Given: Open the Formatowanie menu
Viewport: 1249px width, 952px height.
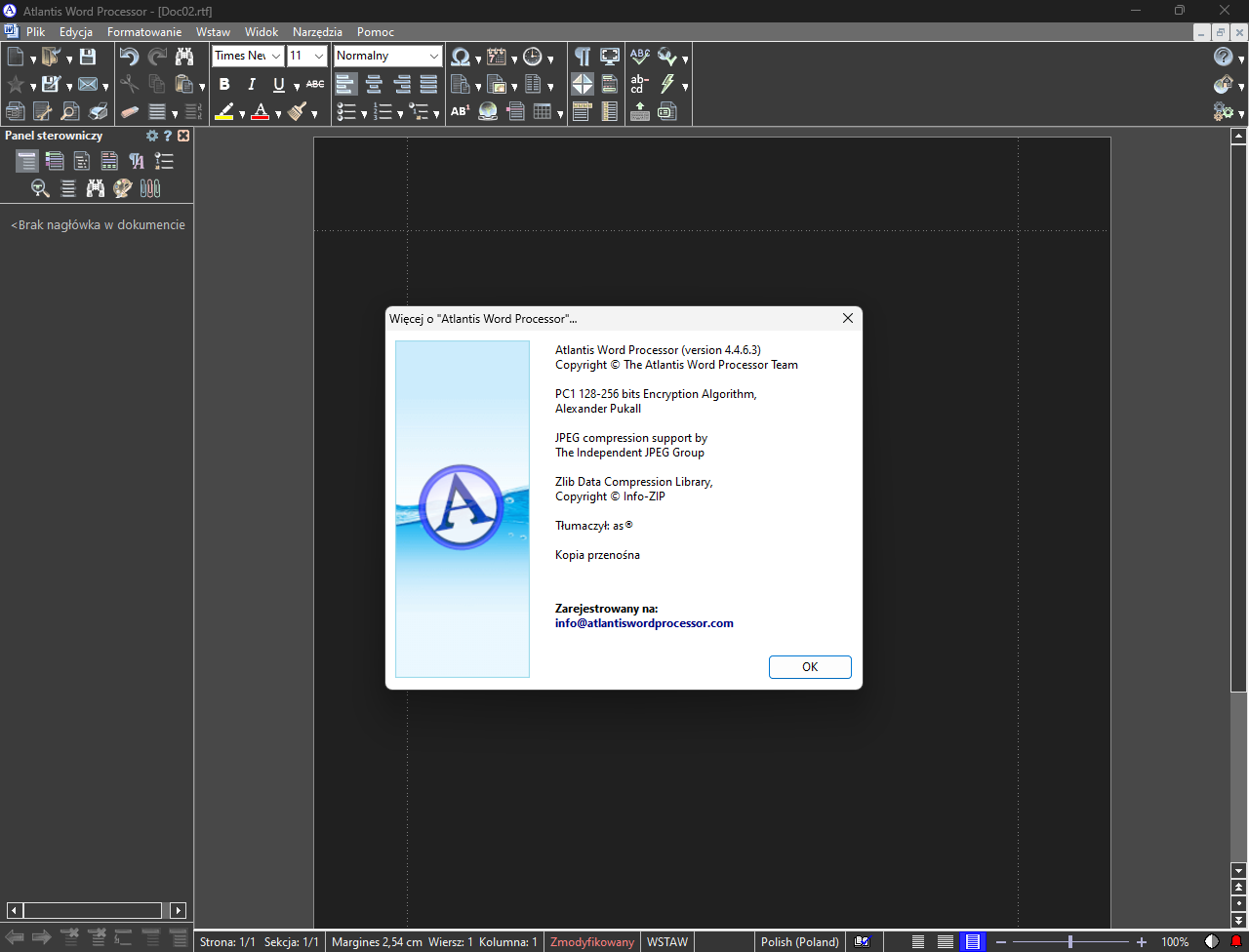Looking at the screenshot, I should point(144,32).
